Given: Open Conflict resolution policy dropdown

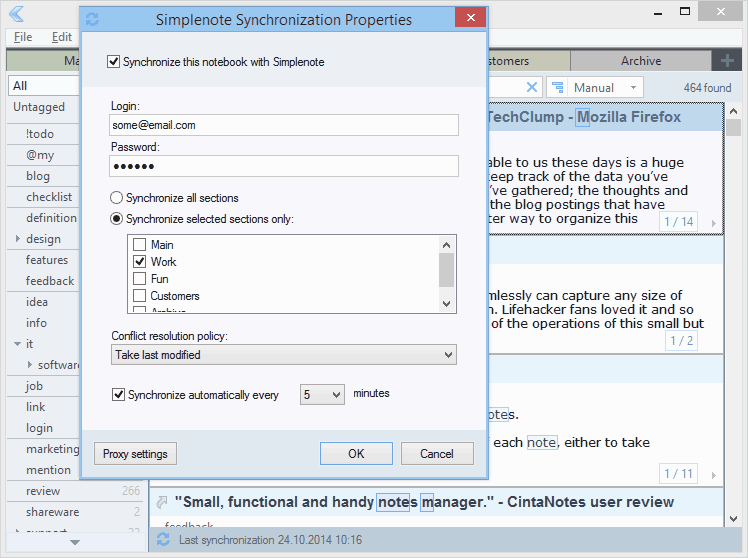Looking at the screenshot, I should point(284,355).
